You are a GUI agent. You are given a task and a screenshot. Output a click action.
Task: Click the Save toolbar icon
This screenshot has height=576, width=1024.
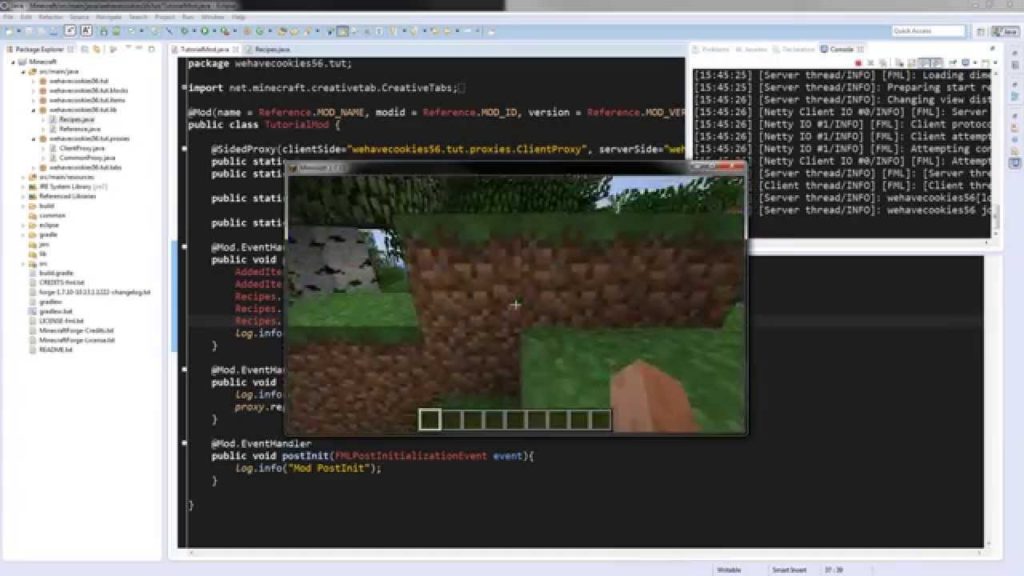pyautogui.click(x=29, y=31)
